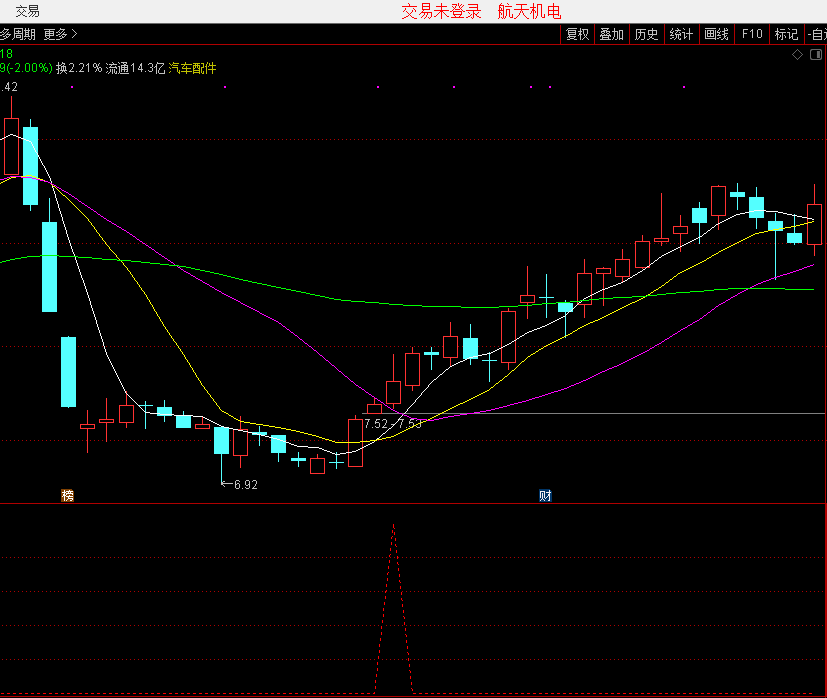
Task: Click the 航天机电 stock name title
Action: (529, 11)
